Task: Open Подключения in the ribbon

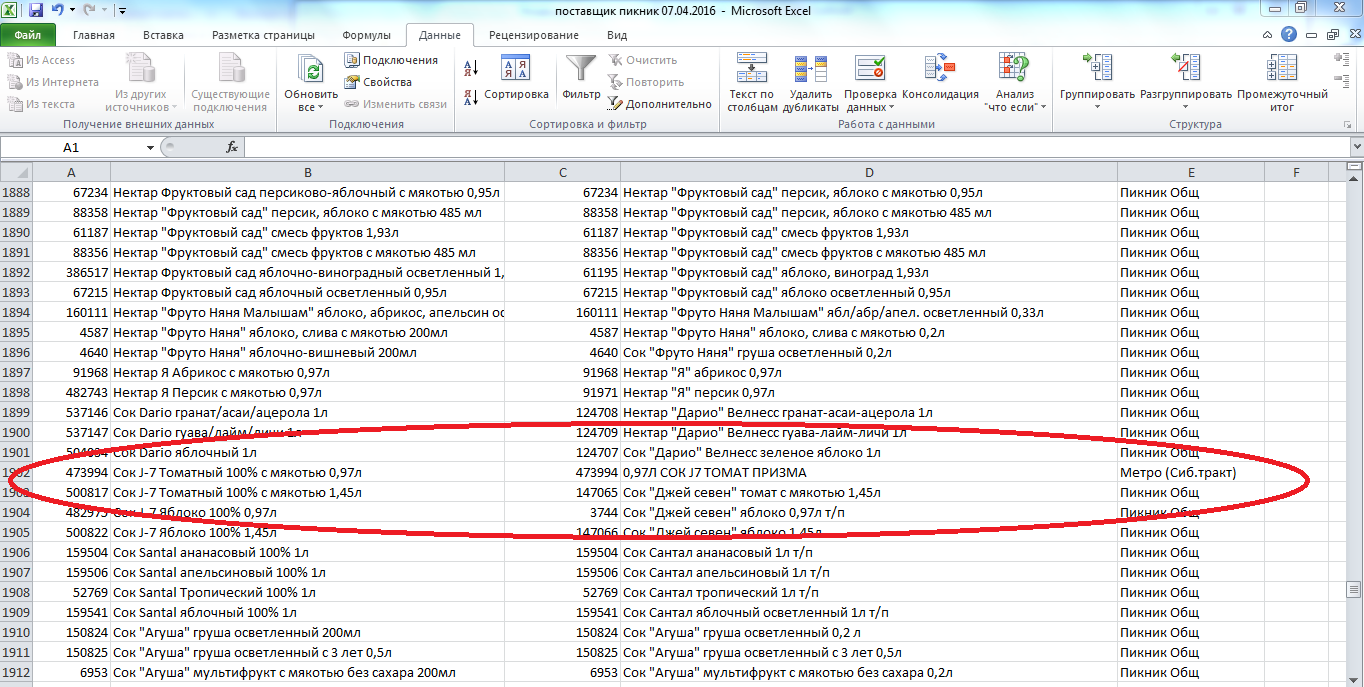Action: pos(391,60)
